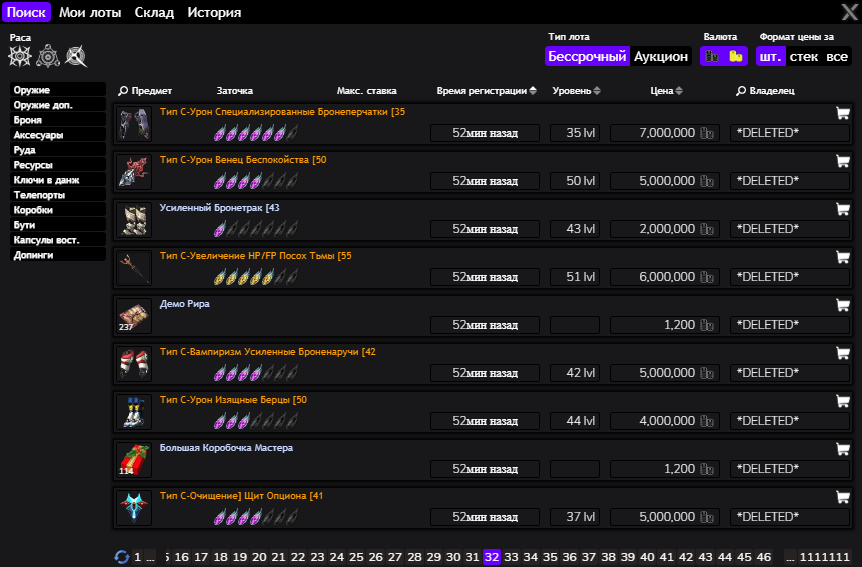Click search magnifier beside Предмет
Viewport: 862px width, 567px height.
[x=123, y=91]
